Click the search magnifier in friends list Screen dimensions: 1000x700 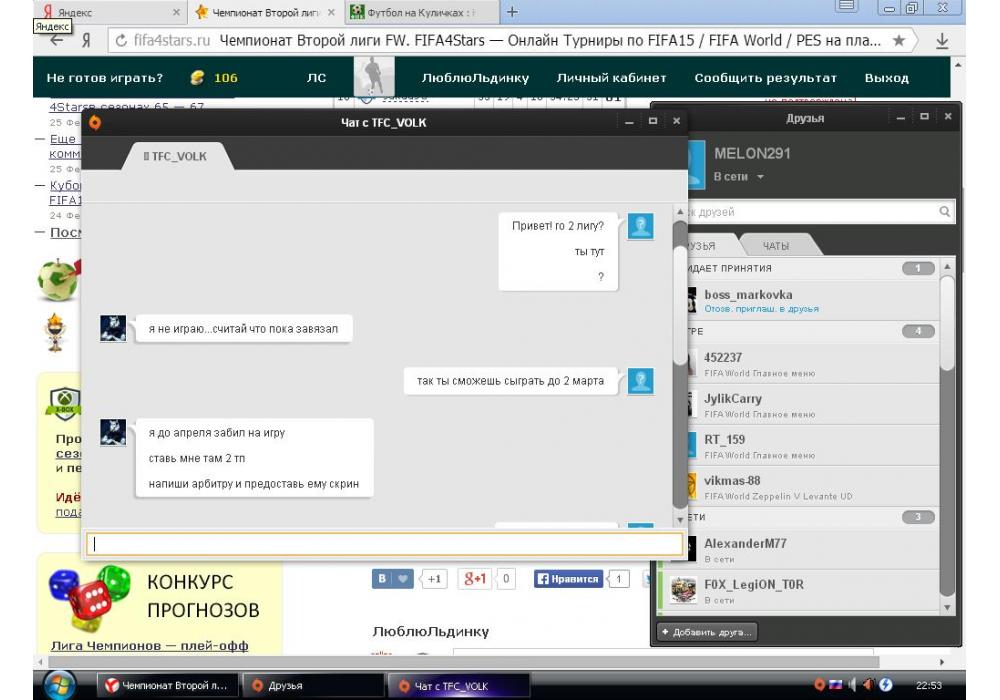coord(945,212)
